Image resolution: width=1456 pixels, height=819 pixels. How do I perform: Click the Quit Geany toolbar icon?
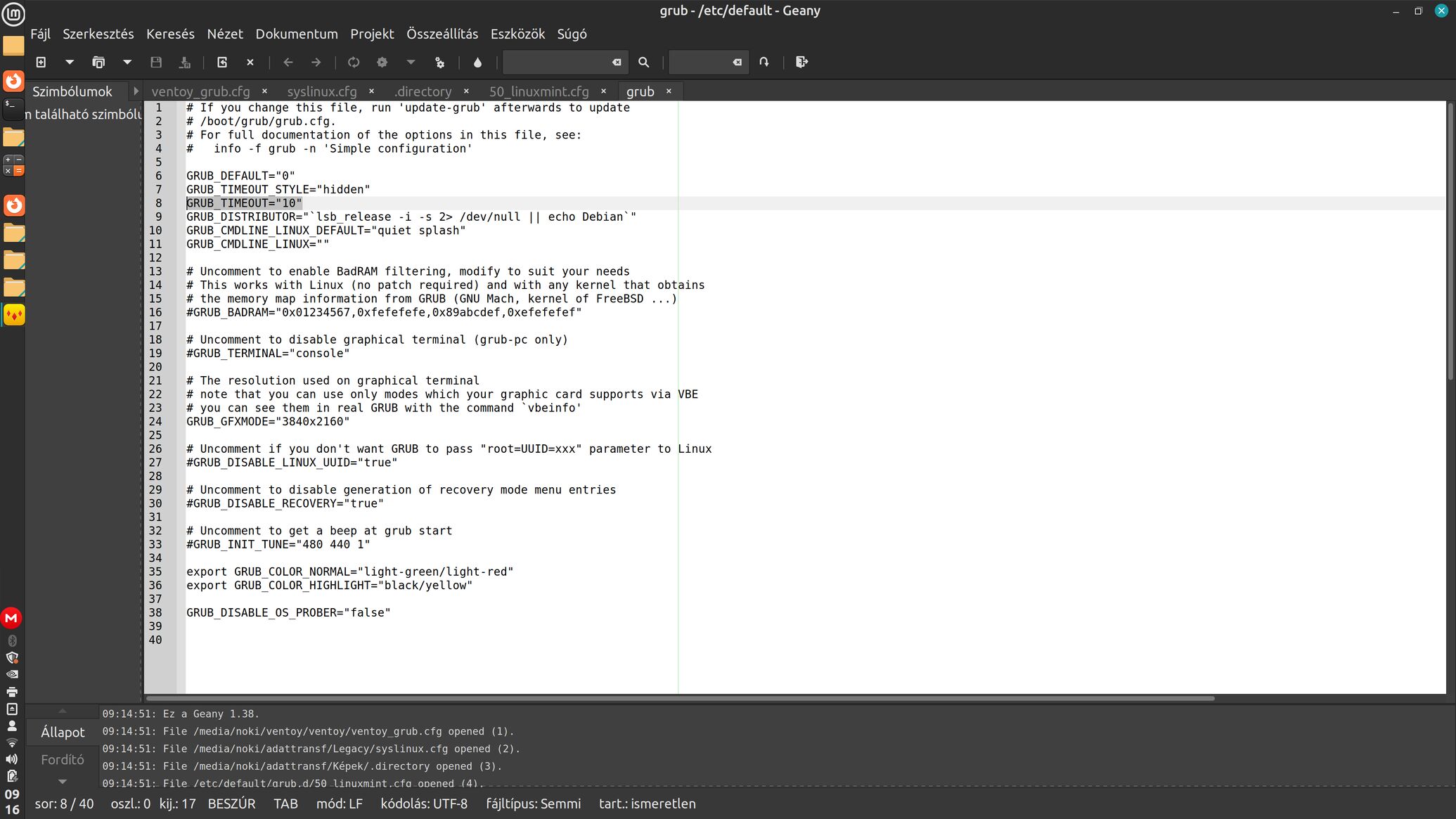pyautogui.click(x=801, y=63)
